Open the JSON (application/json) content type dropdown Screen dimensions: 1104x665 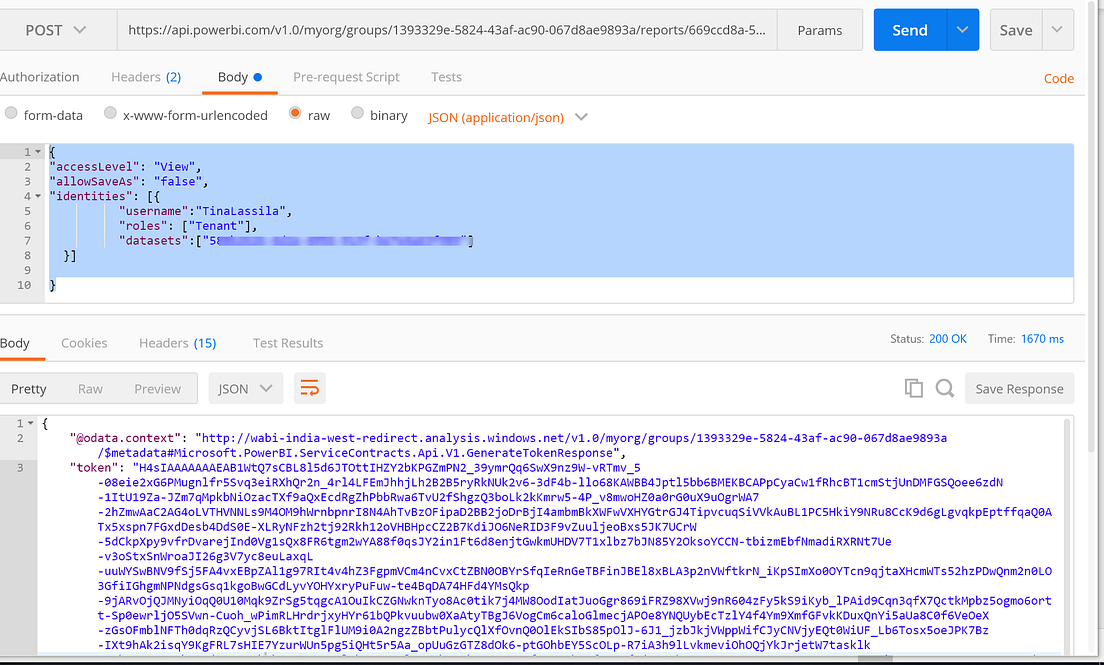507,116
